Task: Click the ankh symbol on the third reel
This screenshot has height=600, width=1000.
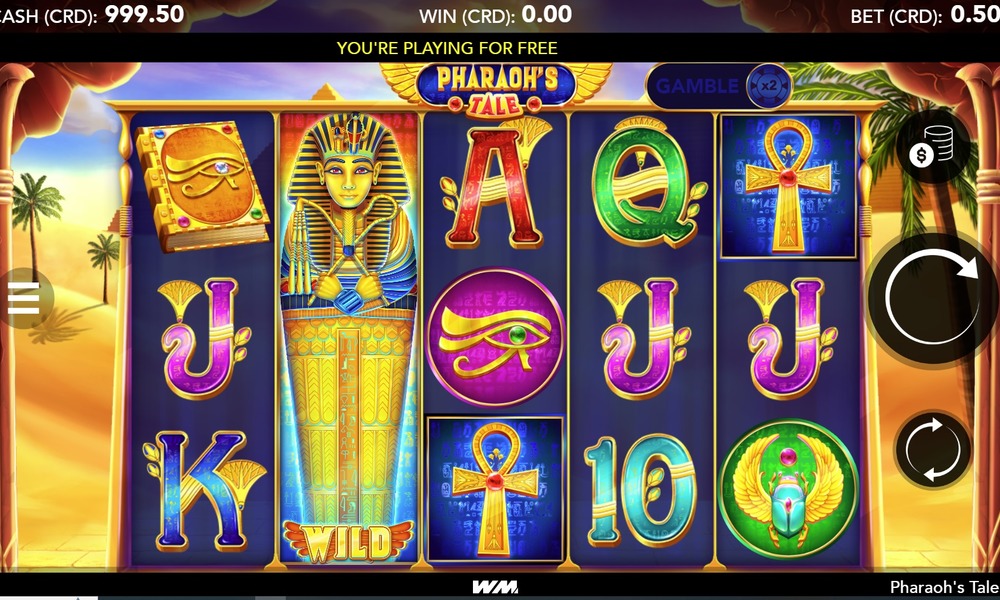Action: tap(495, 489)
